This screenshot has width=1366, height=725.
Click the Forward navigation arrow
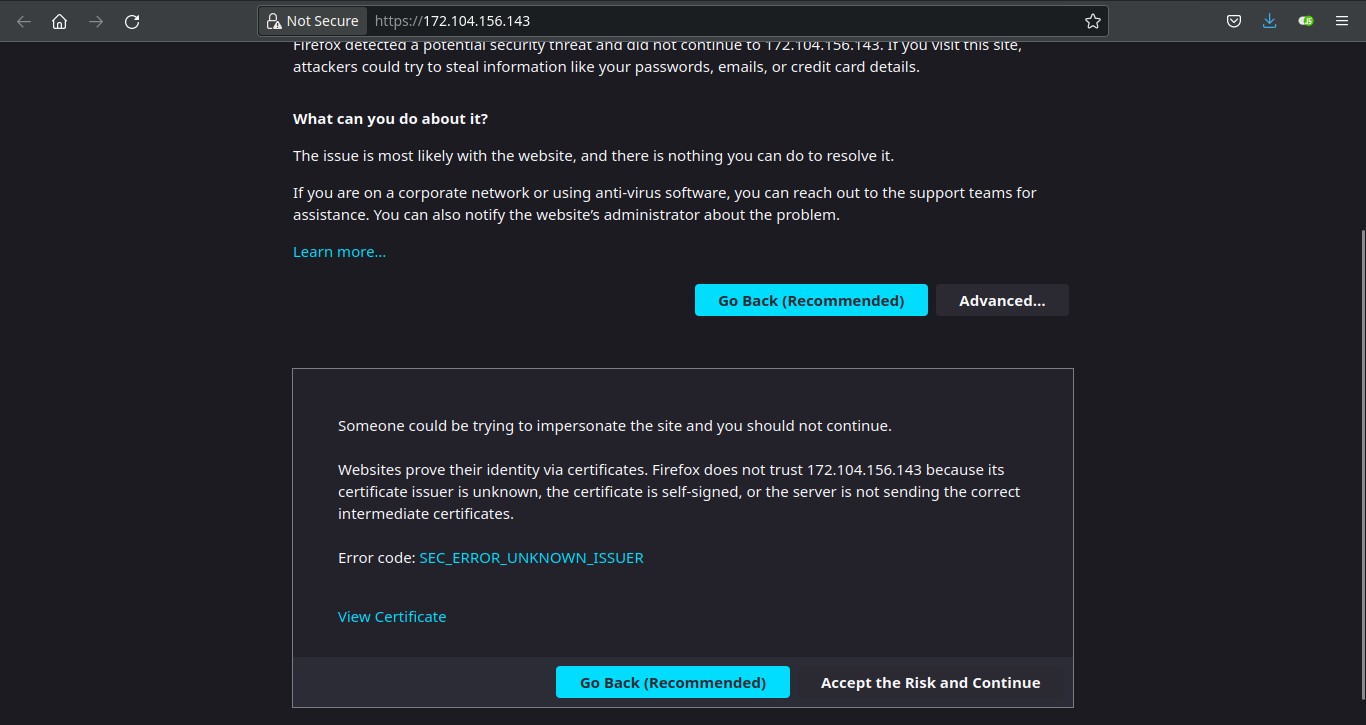pyautogui.click(x=96, y=21)
